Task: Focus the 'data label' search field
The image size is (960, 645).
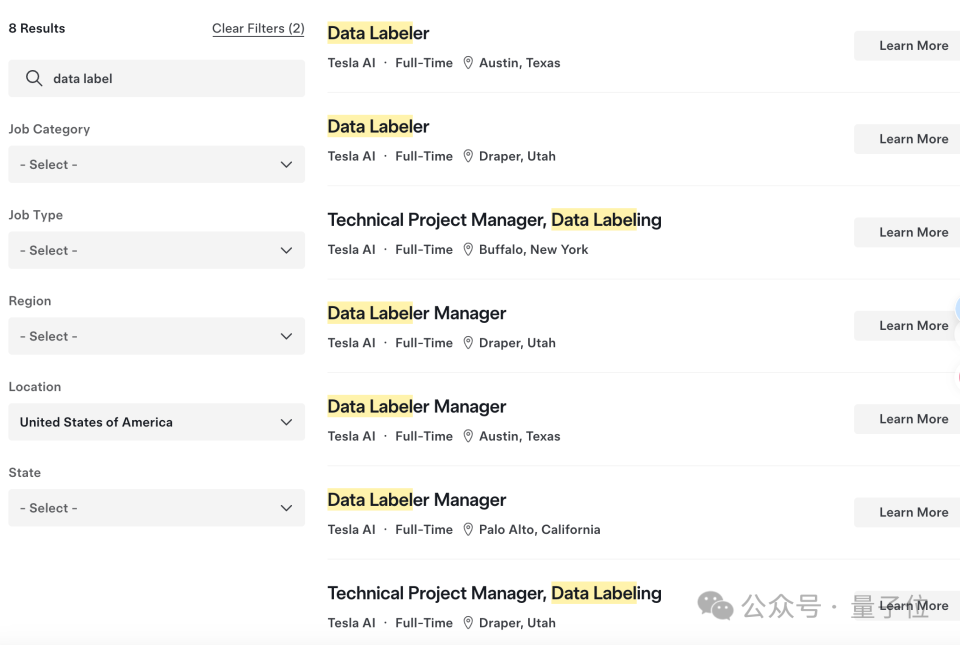Action: 156,78
